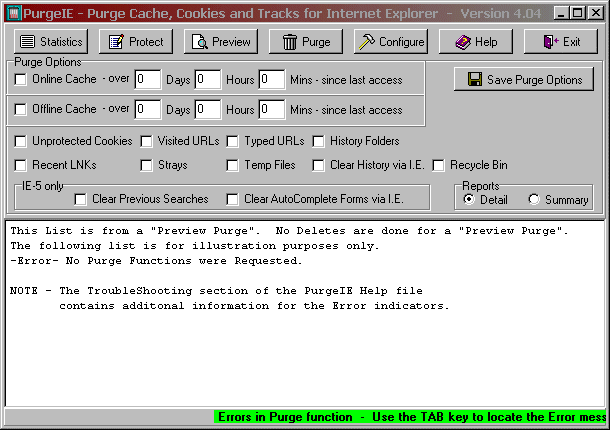Enable the Offline Cache checkbox
The width and height of the screenshot is (610, 430).
(20, 109)
